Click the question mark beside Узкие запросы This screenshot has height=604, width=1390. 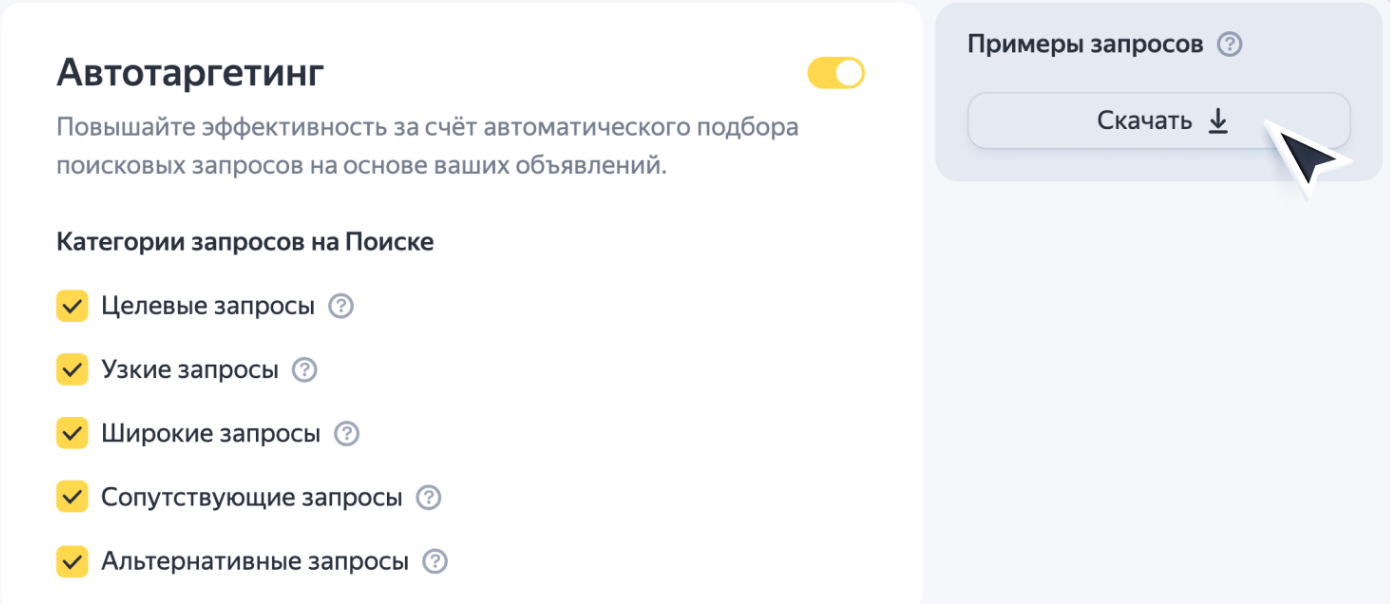tap(304, 370)
